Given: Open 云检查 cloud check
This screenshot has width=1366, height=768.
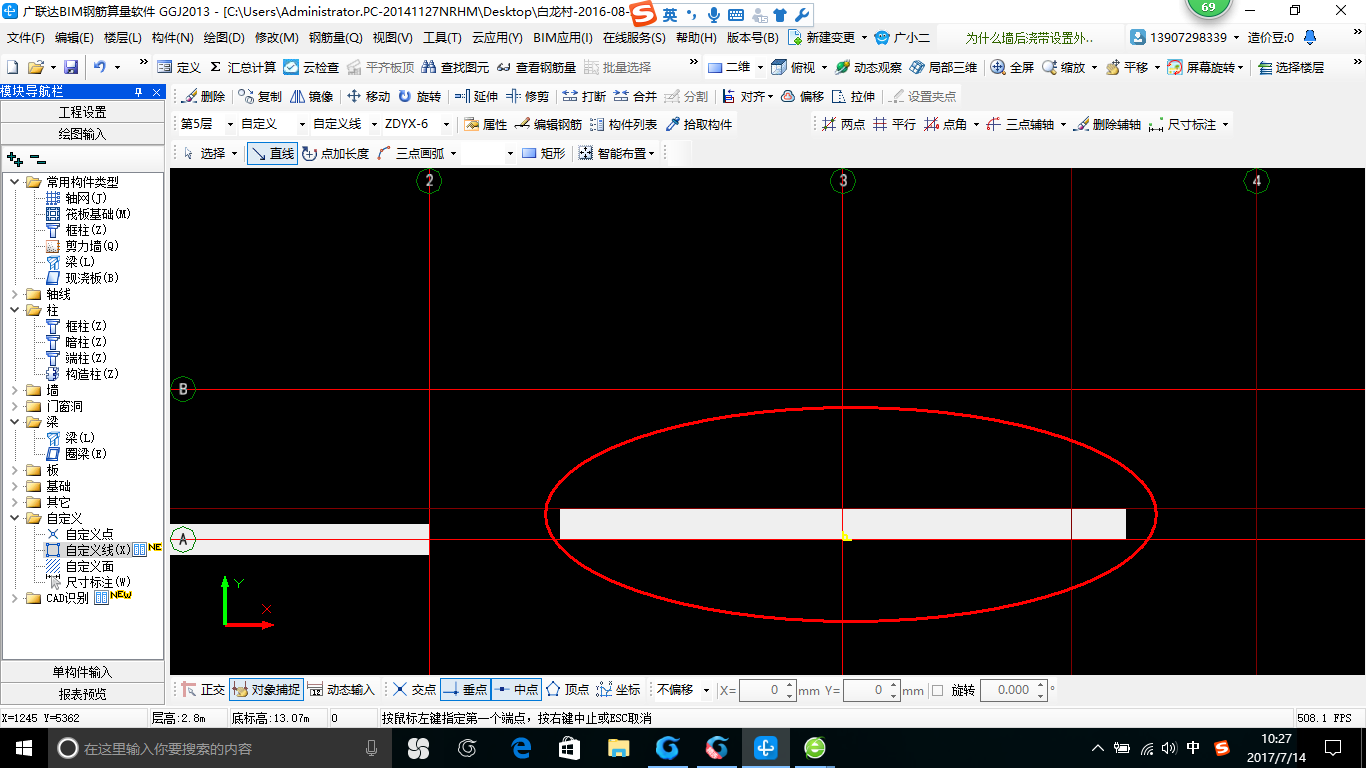Looking at the screenshot, I should [311, 67].
